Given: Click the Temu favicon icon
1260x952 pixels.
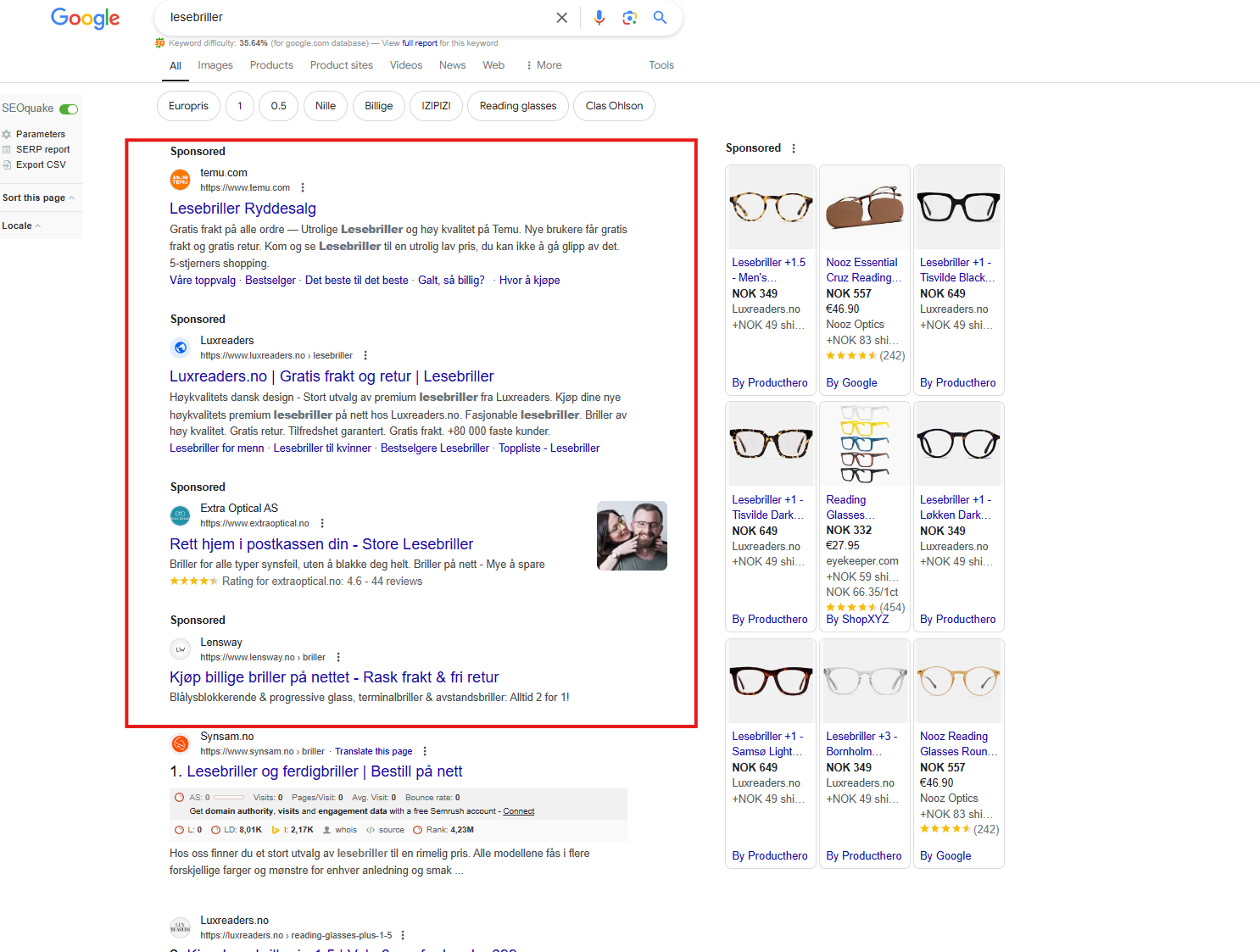Looking at the screenshot, I should click(x=181, y=180).
